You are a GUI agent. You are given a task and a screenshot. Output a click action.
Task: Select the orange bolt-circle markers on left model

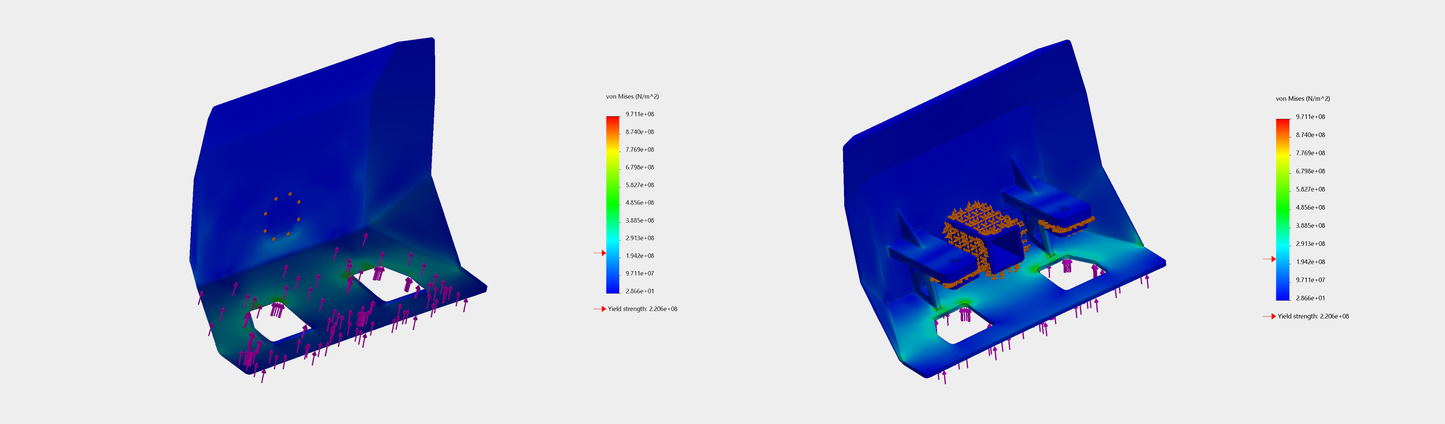click(x=282, y=214)
